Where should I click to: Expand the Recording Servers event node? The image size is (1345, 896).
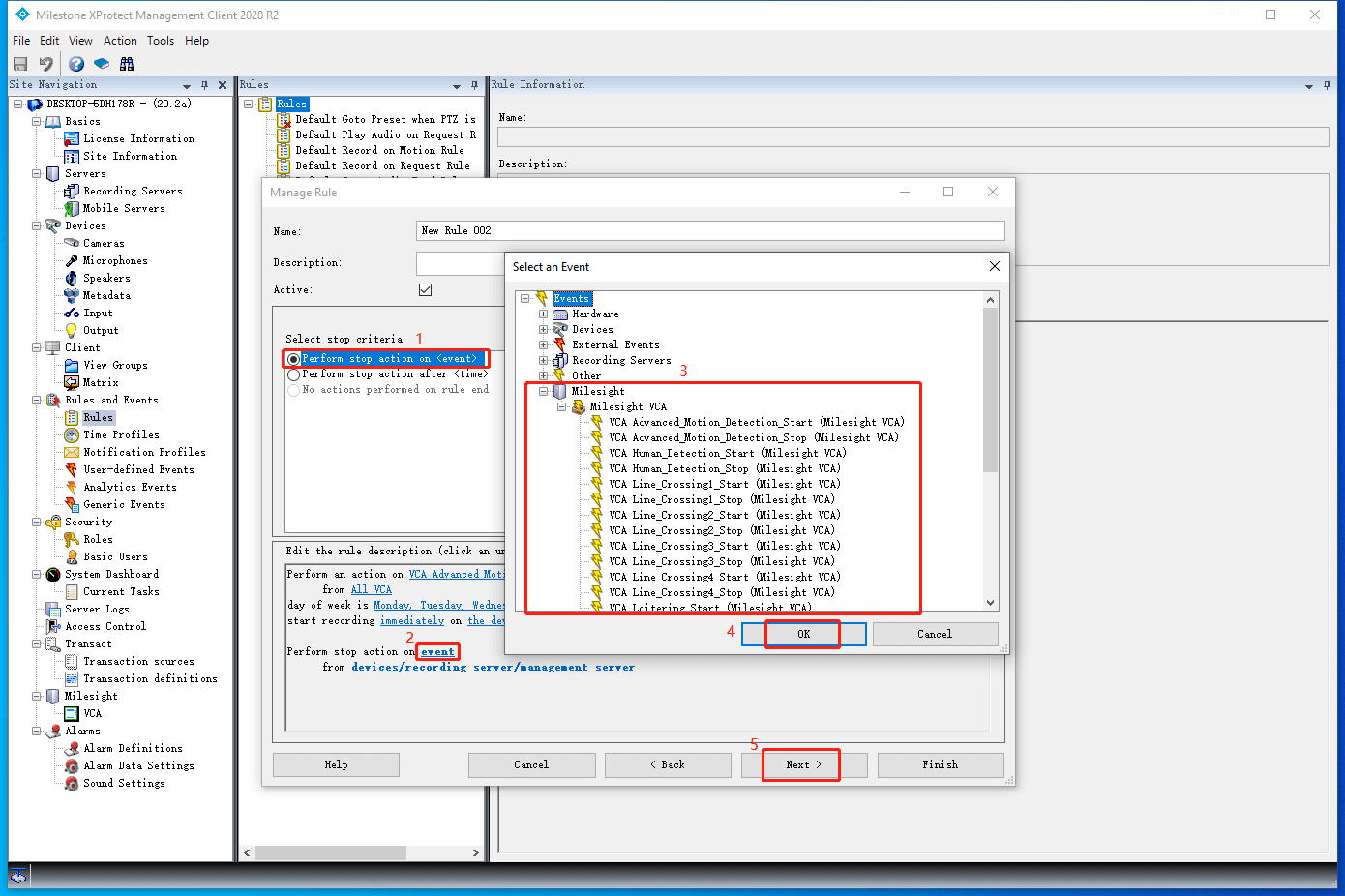(543, 360)
